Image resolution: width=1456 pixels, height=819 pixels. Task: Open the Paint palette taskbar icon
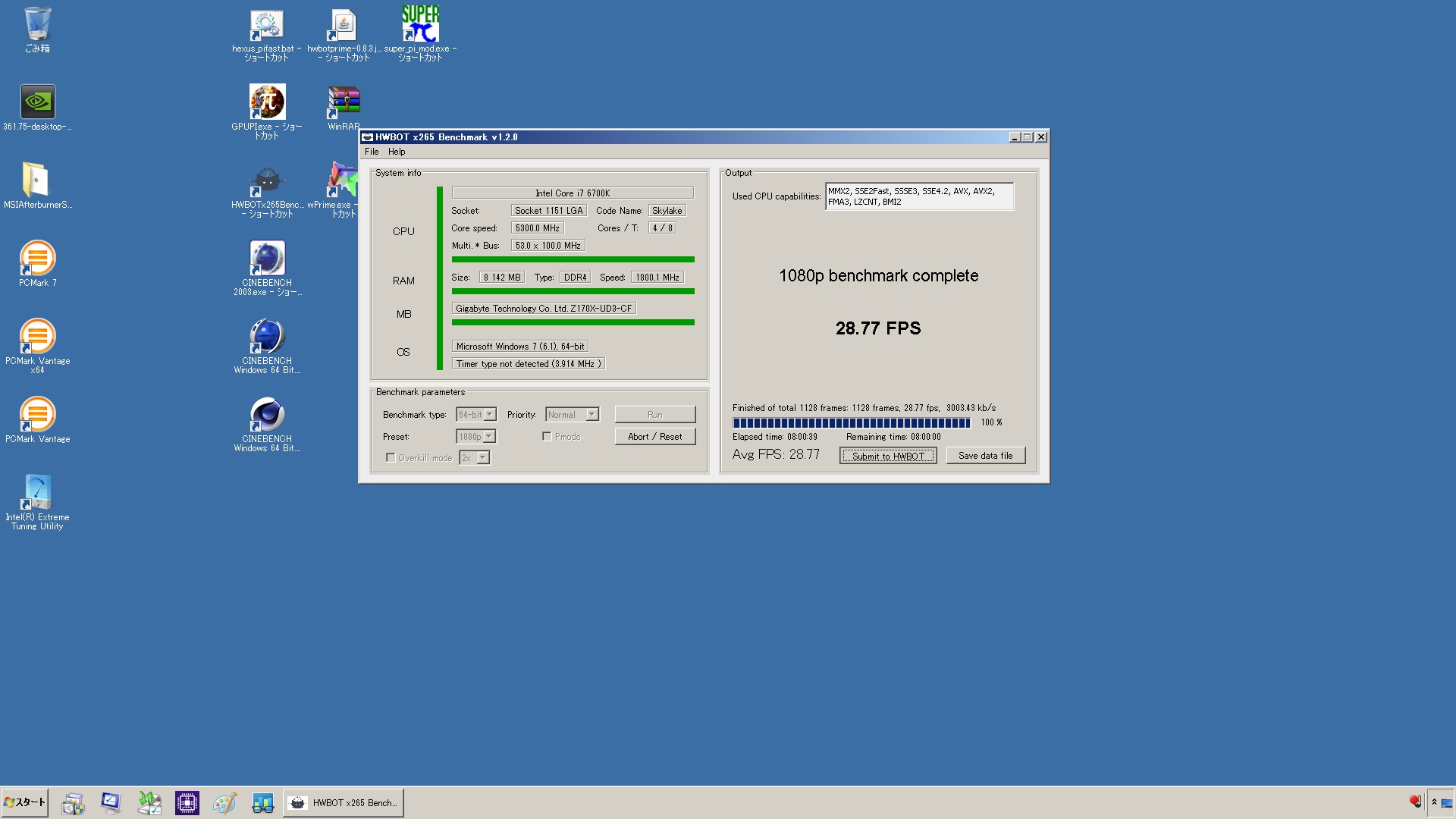pyautogui.click(x=225, y=803)
